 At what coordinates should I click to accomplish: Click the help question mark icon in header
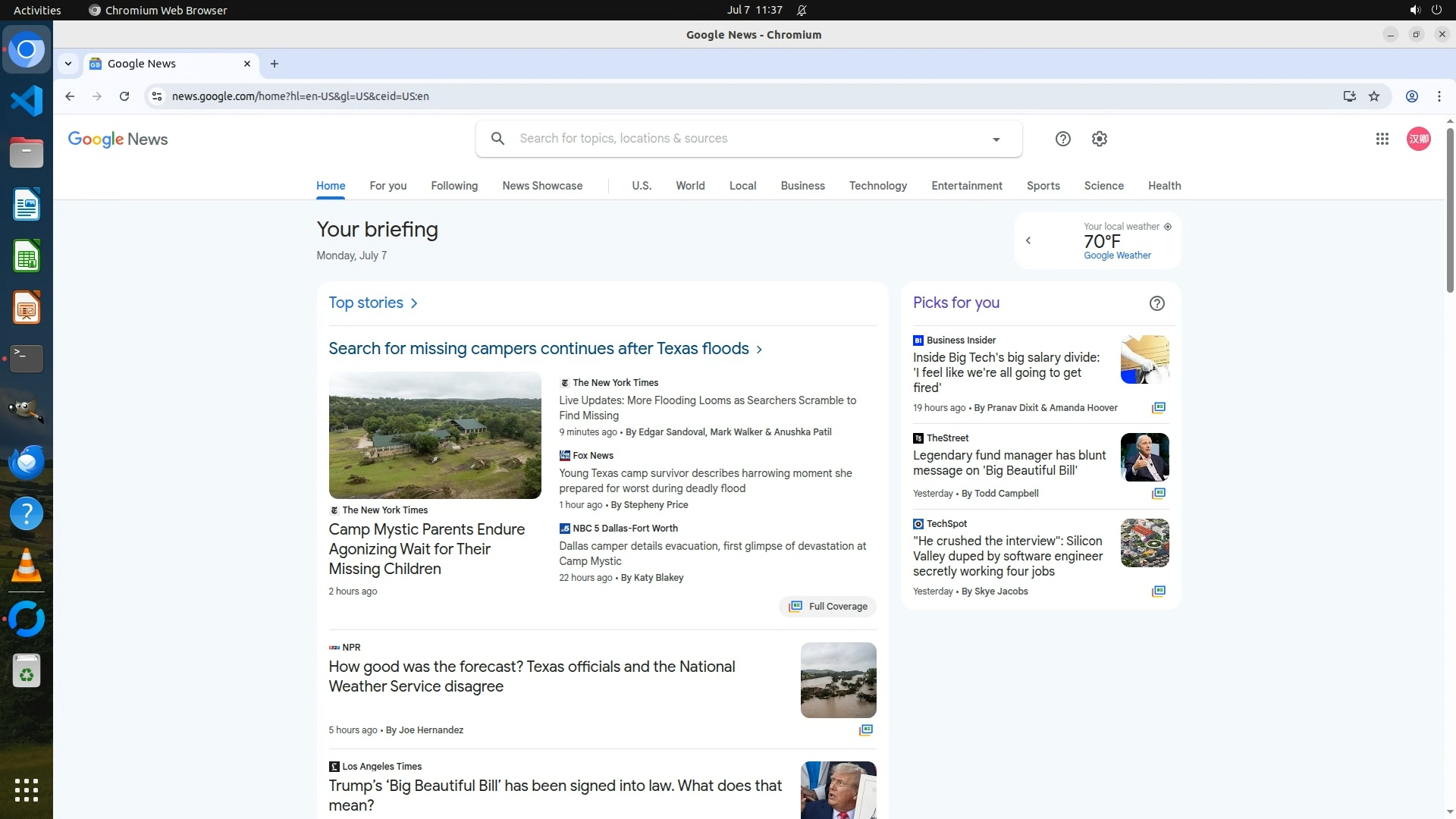1063,139
